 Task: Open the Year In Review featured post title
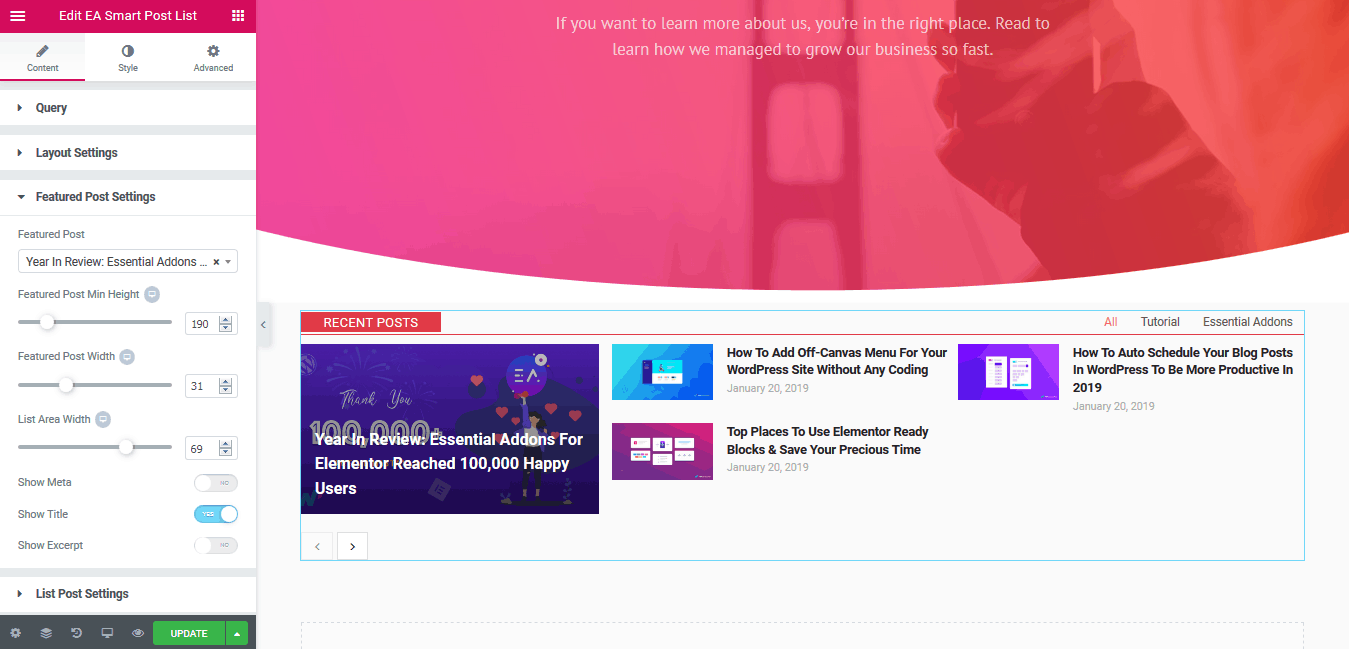click(x=449, y=464)
